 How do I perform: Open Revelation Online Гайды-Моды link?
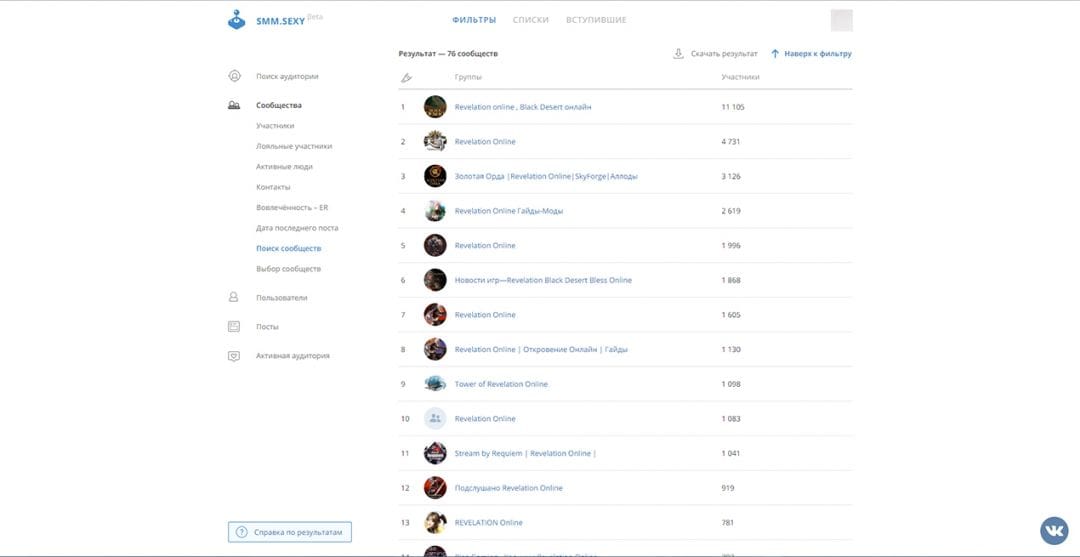click(509, 211)
